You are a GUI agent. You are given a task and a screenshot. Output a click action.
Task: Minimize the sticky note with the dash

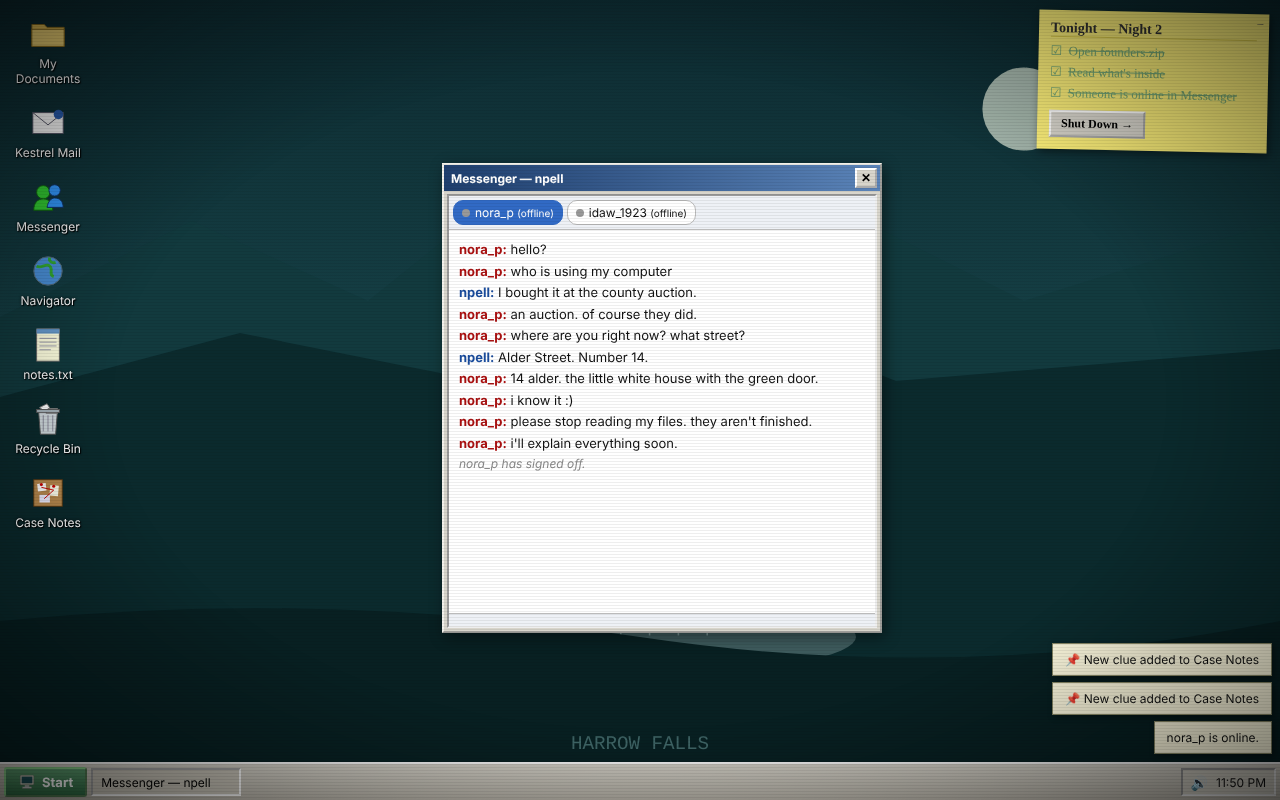coord(1260,23)
